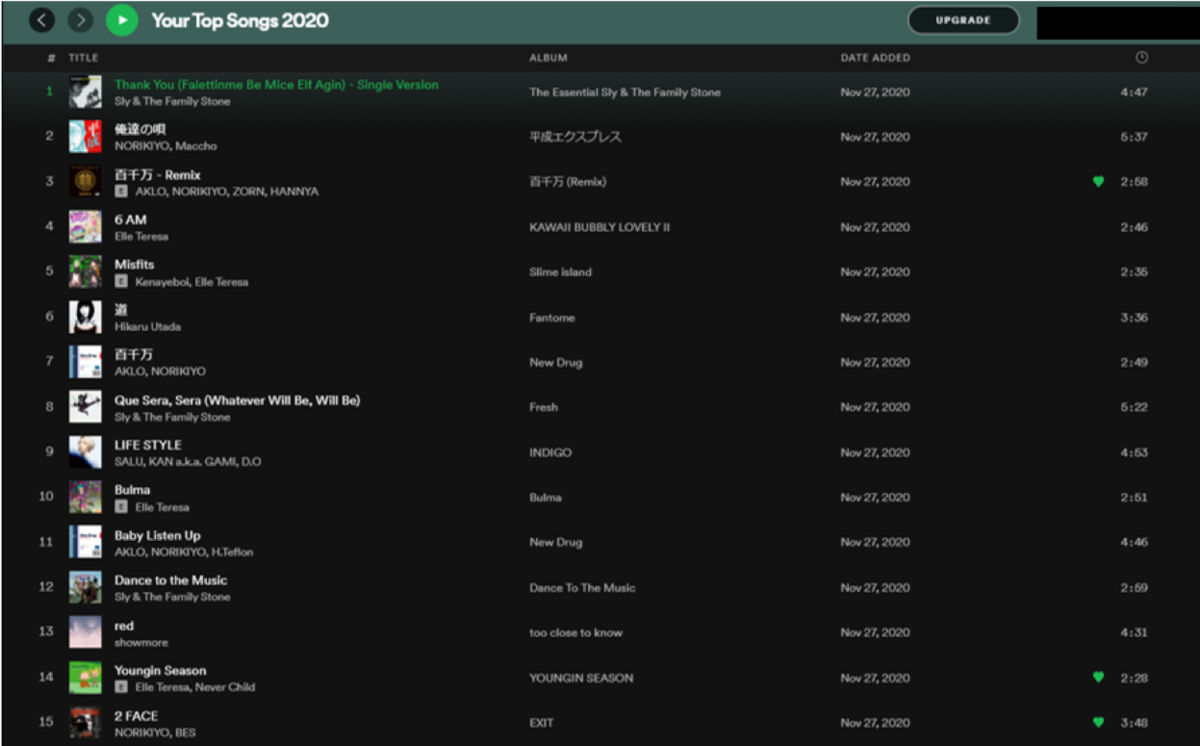
Task: Click album art for 2 FACE
Action: (x=85, y=722)
